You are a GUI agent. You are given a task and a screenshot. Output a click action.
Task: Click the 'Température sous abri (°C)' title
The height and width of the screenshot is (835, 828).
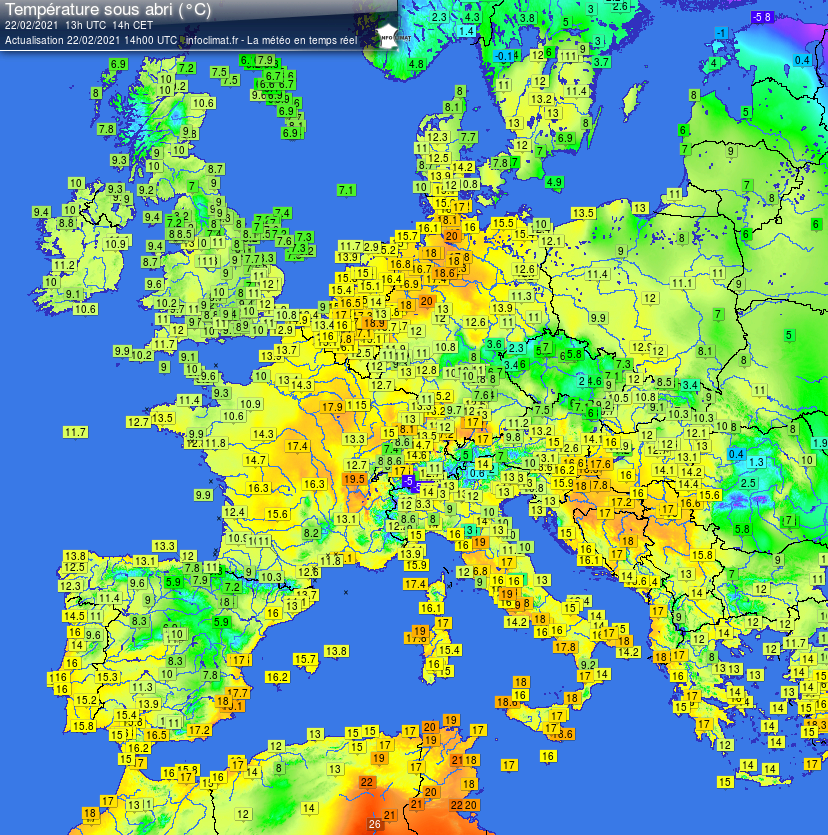tap(108, 10)
